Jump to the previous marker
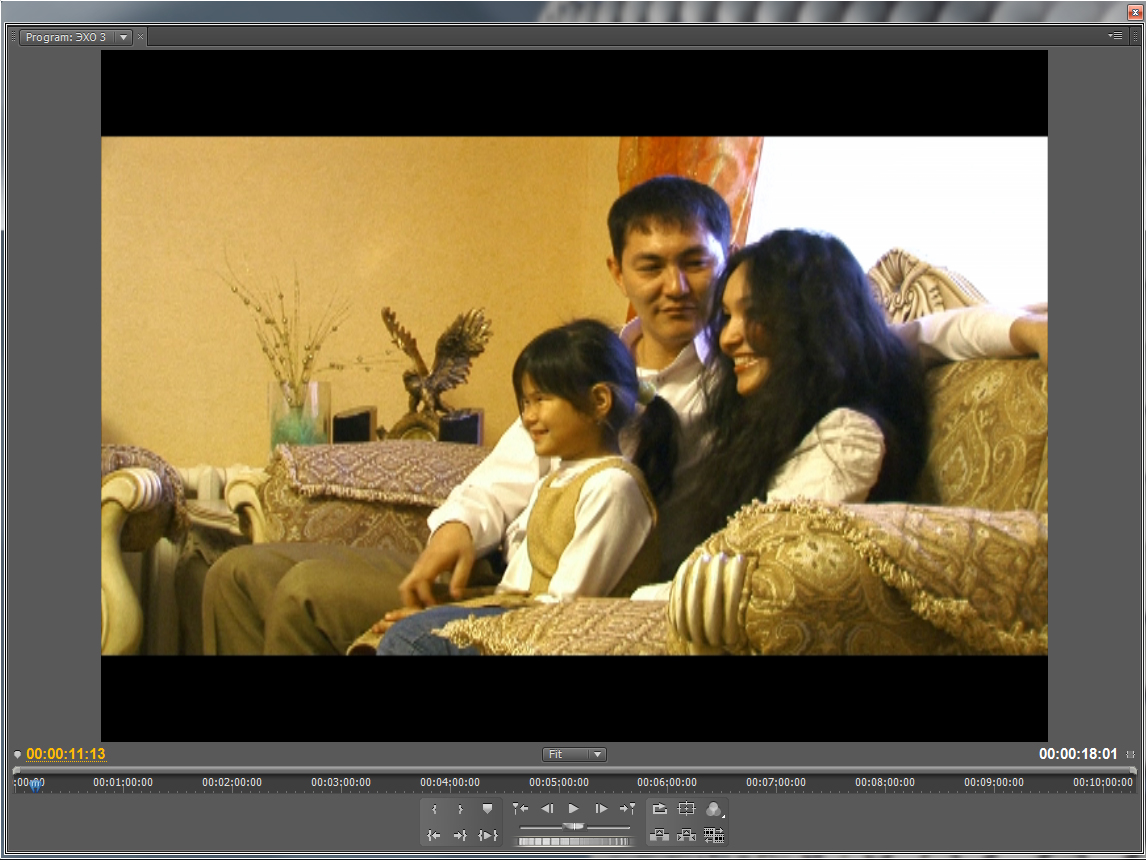The height and width of the screenshot is (860, 1146). 520,809
